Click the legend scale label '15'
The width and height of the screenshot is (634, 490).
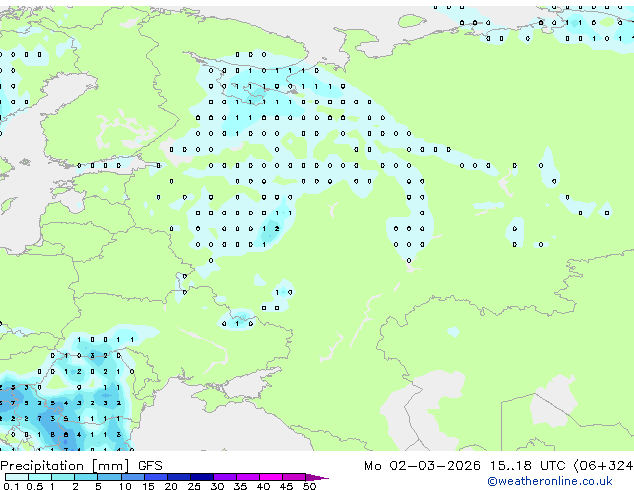[148, 486]
